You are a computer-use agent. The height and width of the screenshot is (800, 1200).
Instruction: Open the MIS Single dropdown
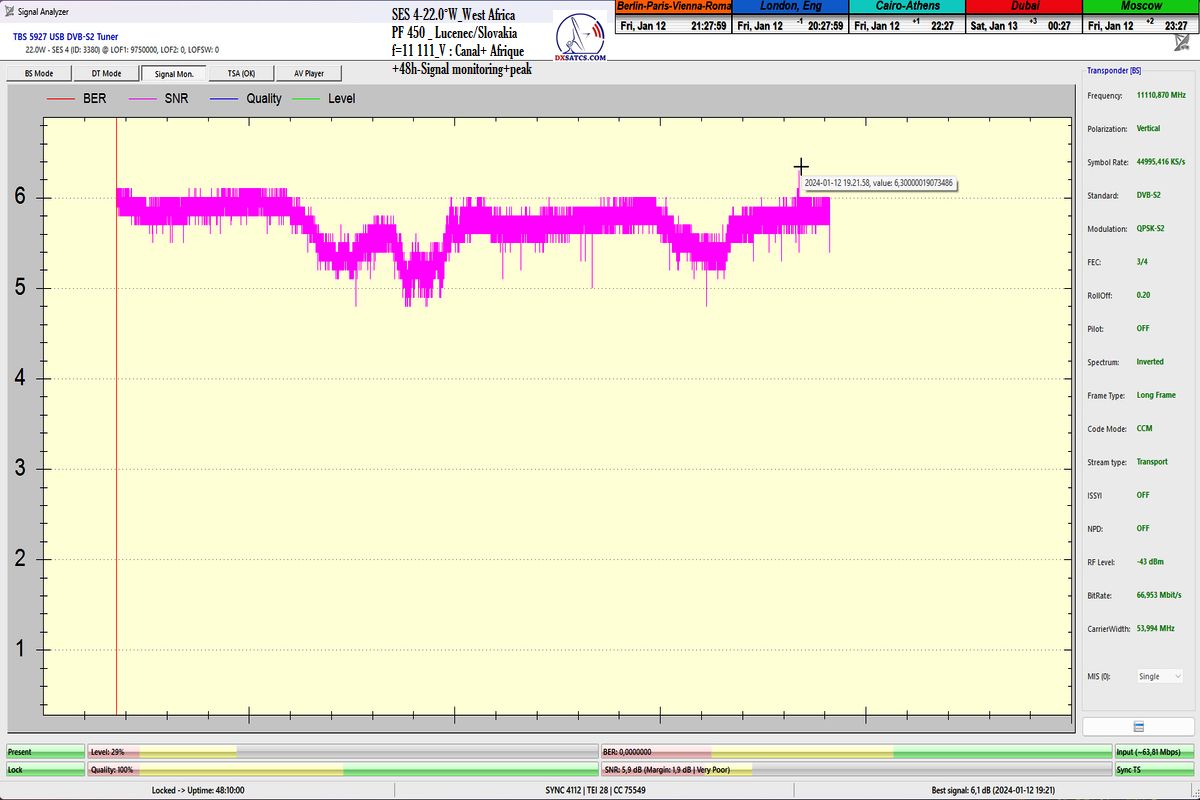(1159, 676)
